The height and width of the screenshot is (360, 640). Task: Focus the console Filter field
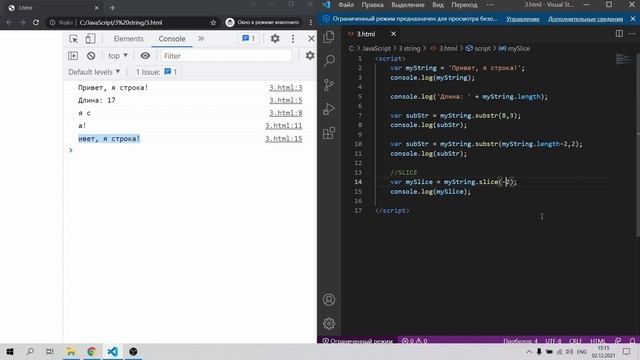click(227, 56)
